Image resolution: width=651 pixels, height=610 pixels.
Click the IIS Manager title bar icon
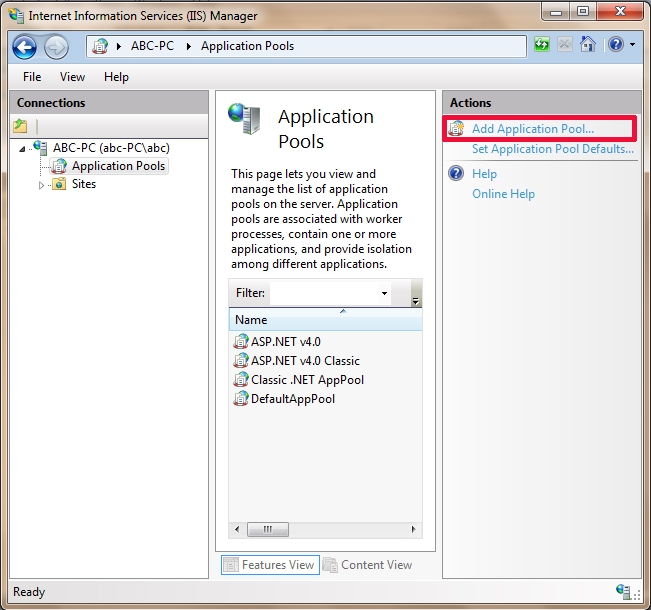click(16, 15)
